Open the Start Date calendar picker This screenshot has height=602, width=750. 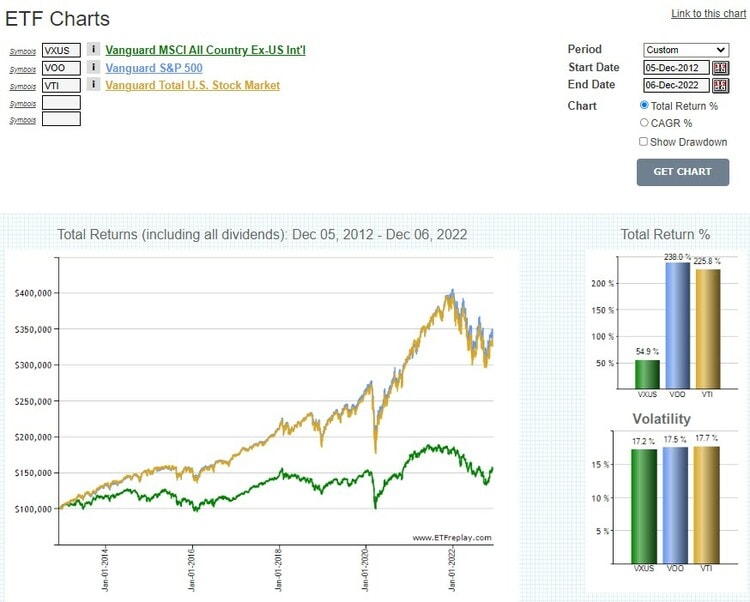pos(720,68)
